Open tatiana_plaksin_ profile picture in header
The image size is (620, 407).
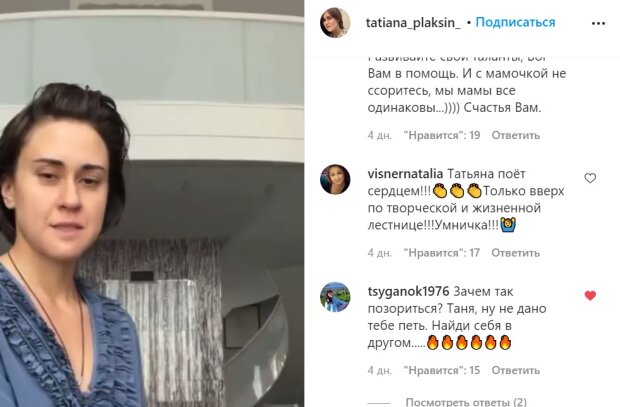pyautogui.click(x=335, y=23)
